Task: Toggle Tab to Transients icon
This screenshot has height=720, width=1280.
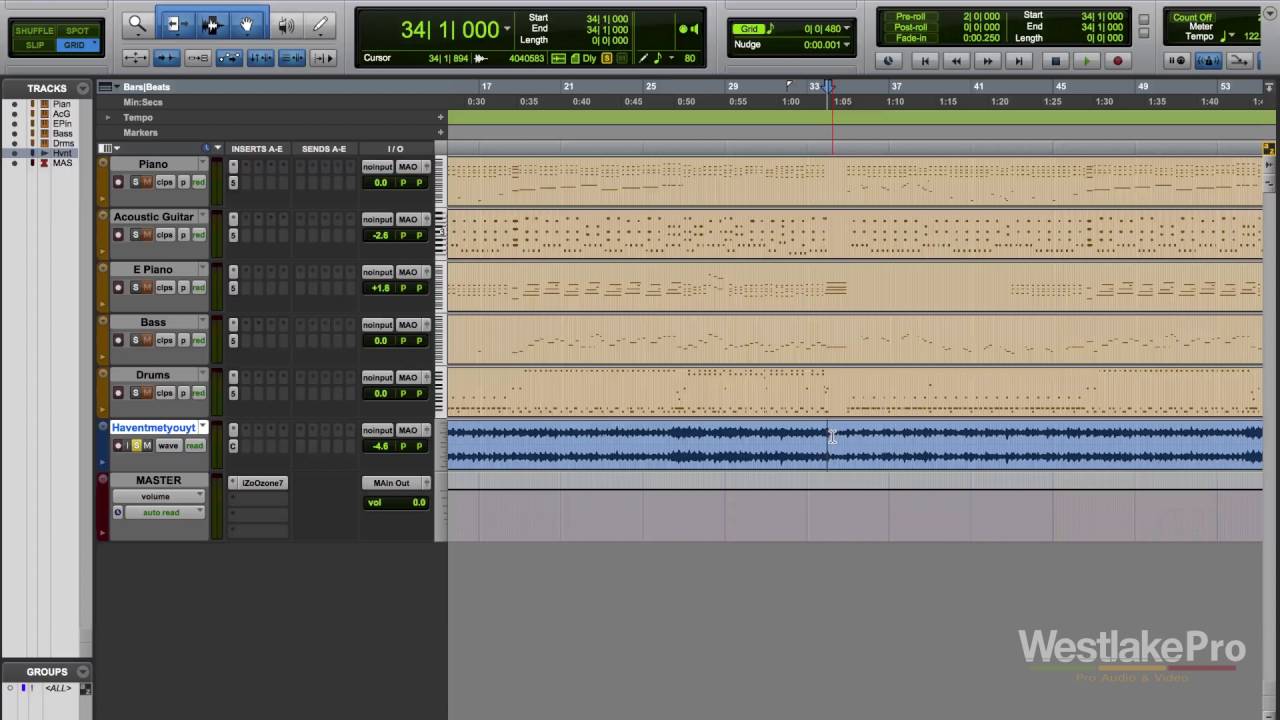Action: pos(166,58)
